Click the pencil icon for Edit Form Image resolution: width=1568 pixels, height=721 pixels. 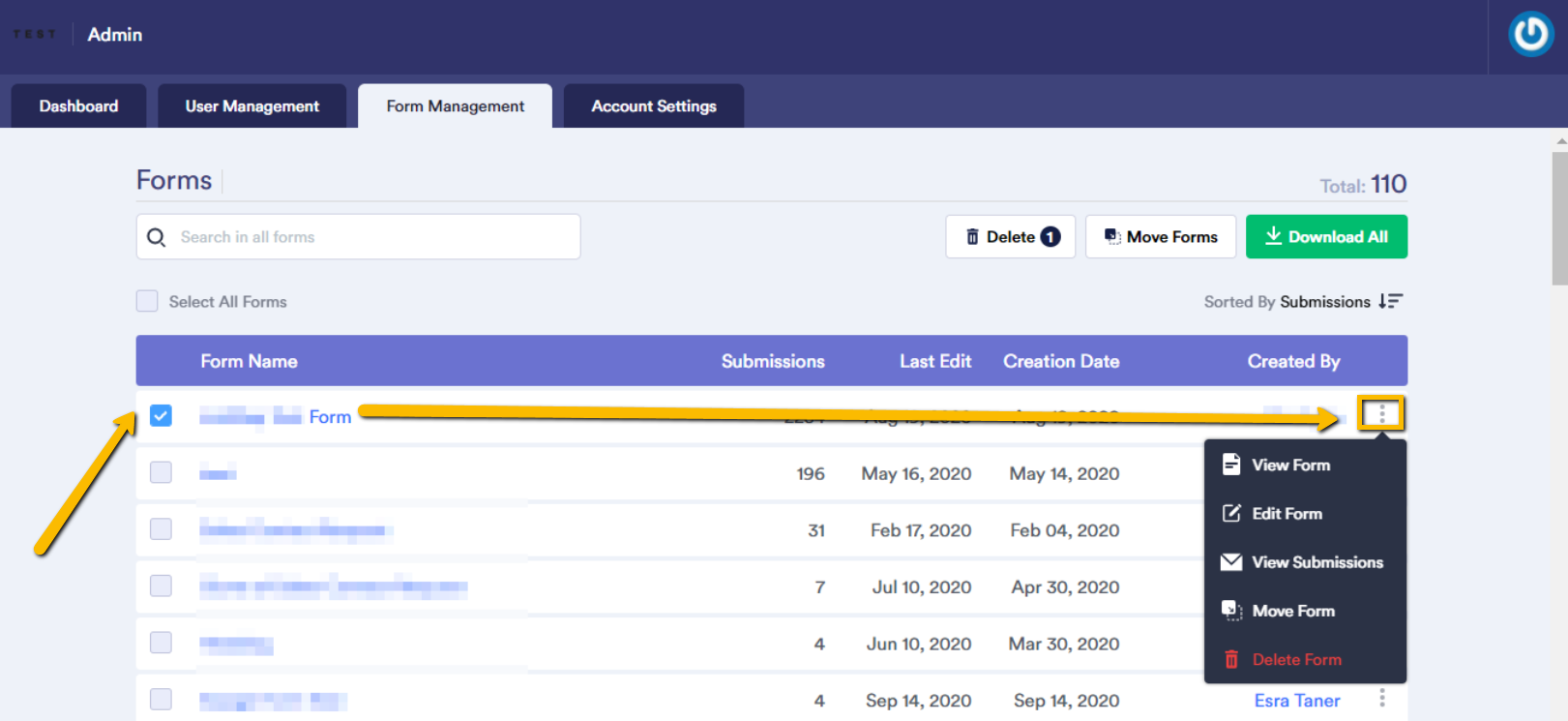(x=1230, y=513)
